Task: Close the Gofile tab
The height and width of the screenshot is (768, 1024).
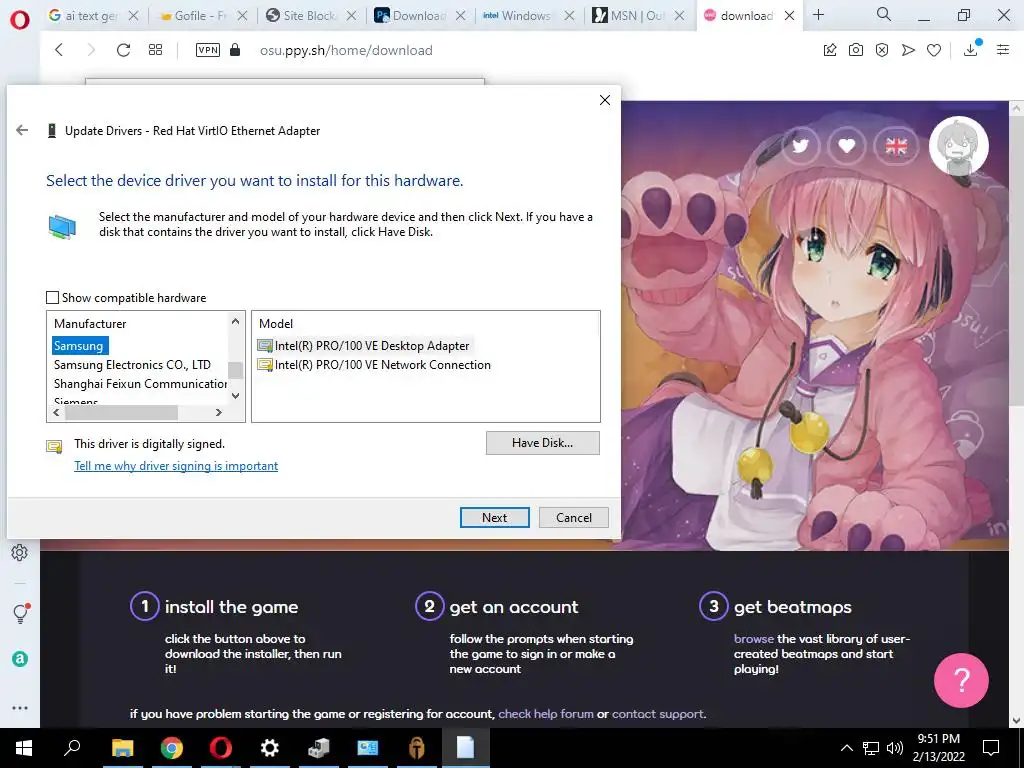Action: 242,16
